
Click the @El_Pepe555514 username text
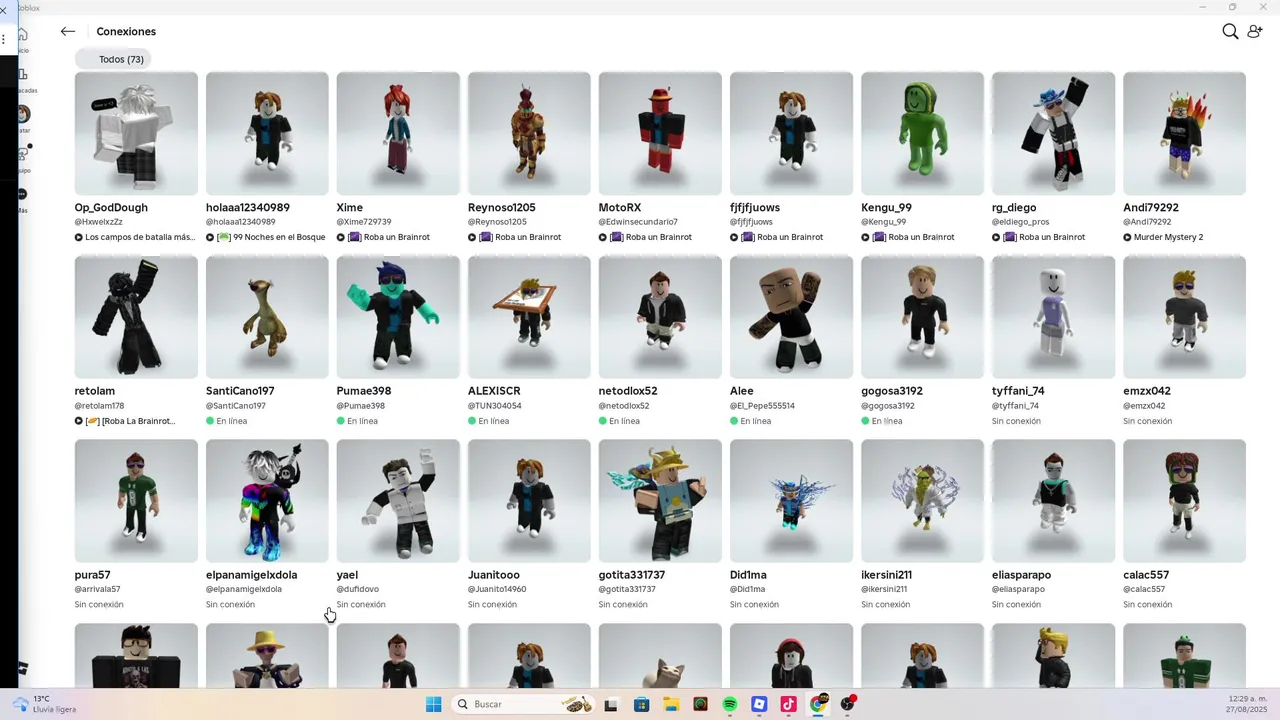pyautogui.click(x=762, y=406)
